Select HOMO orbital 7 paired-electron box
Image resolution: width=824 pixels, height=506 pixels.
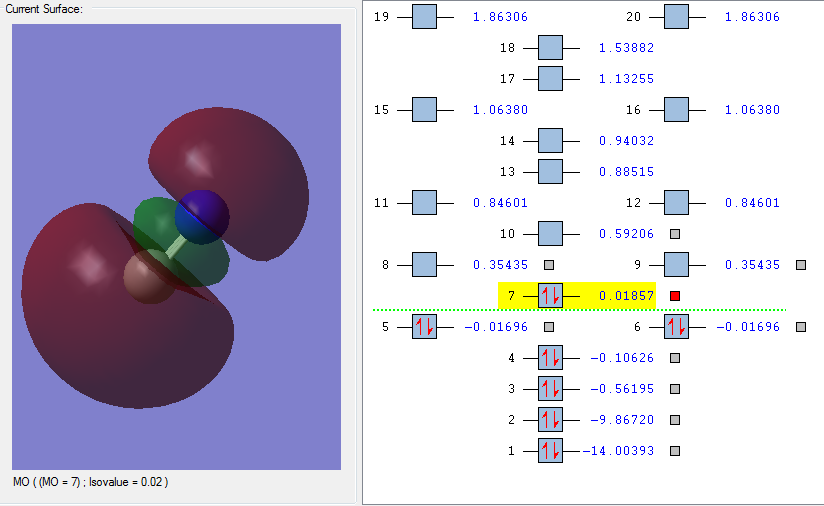pos(550,296)
